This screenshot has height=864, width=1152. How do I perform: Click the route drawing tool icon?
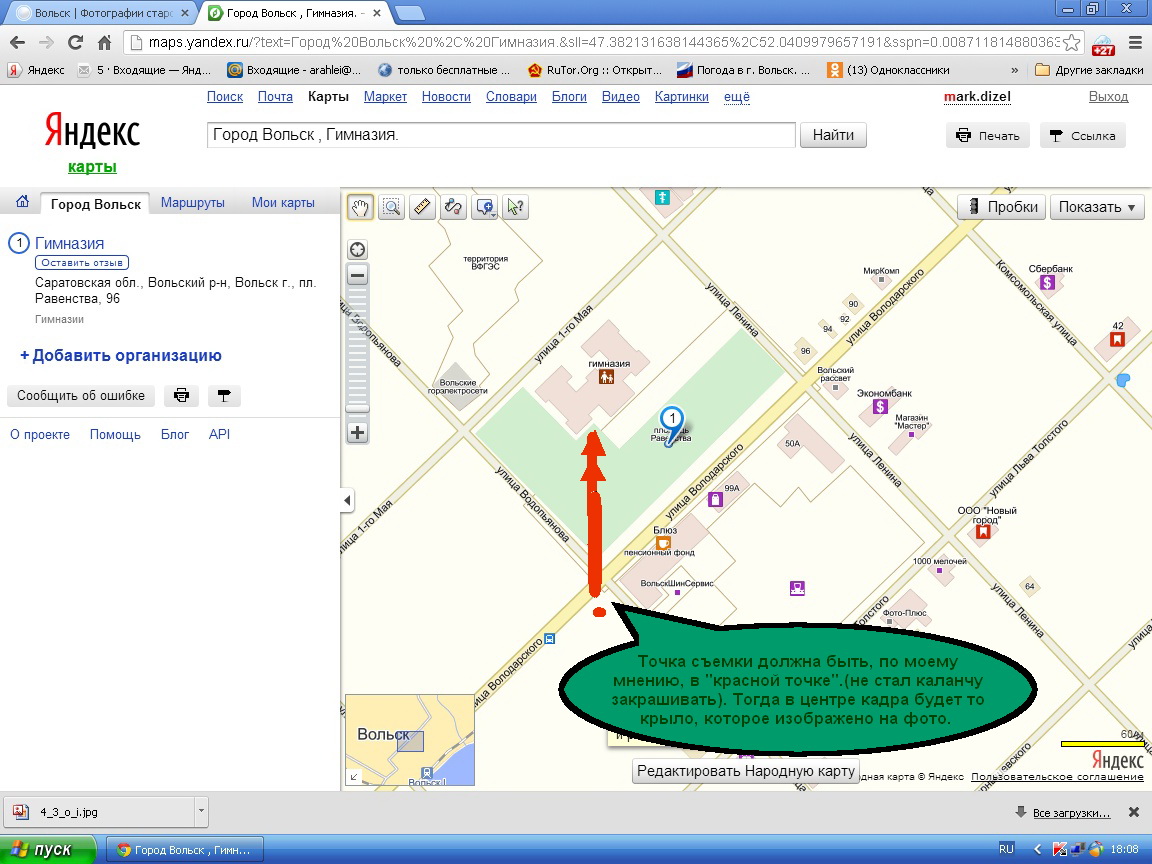tap(453, 207)
